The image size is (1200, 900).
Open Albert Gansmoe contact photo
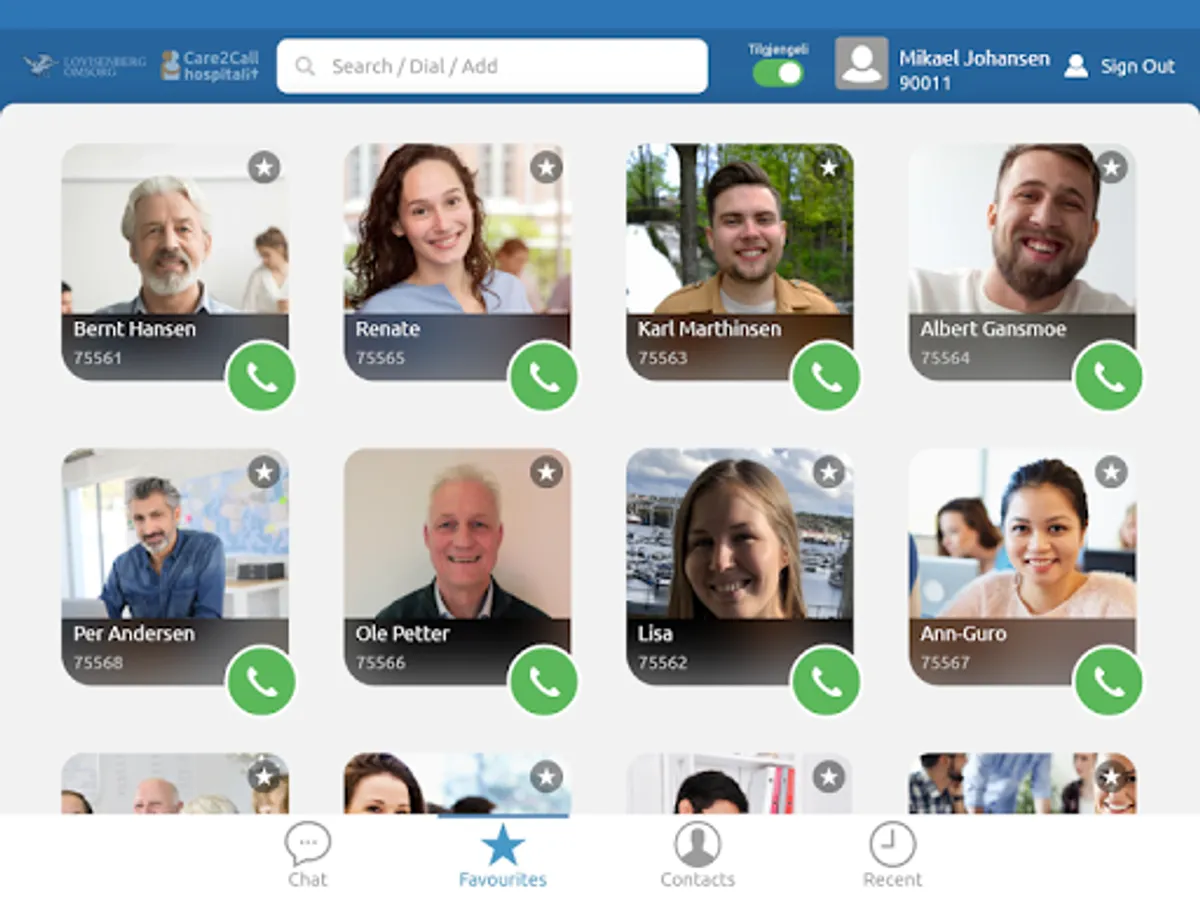point(1022,228)
